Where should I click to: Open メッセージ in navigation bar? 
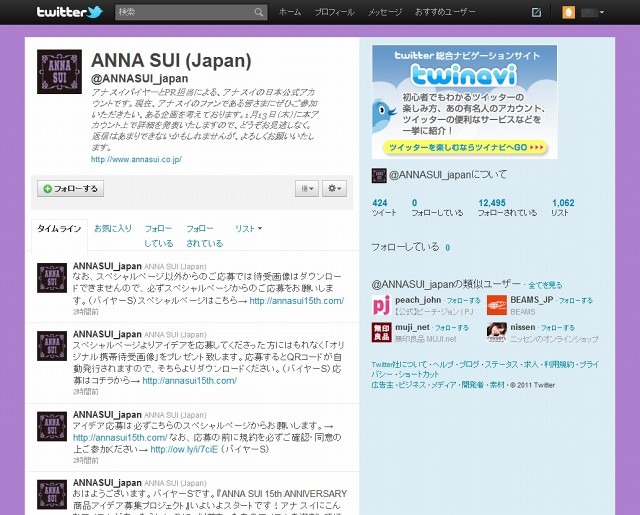(385, 12)
